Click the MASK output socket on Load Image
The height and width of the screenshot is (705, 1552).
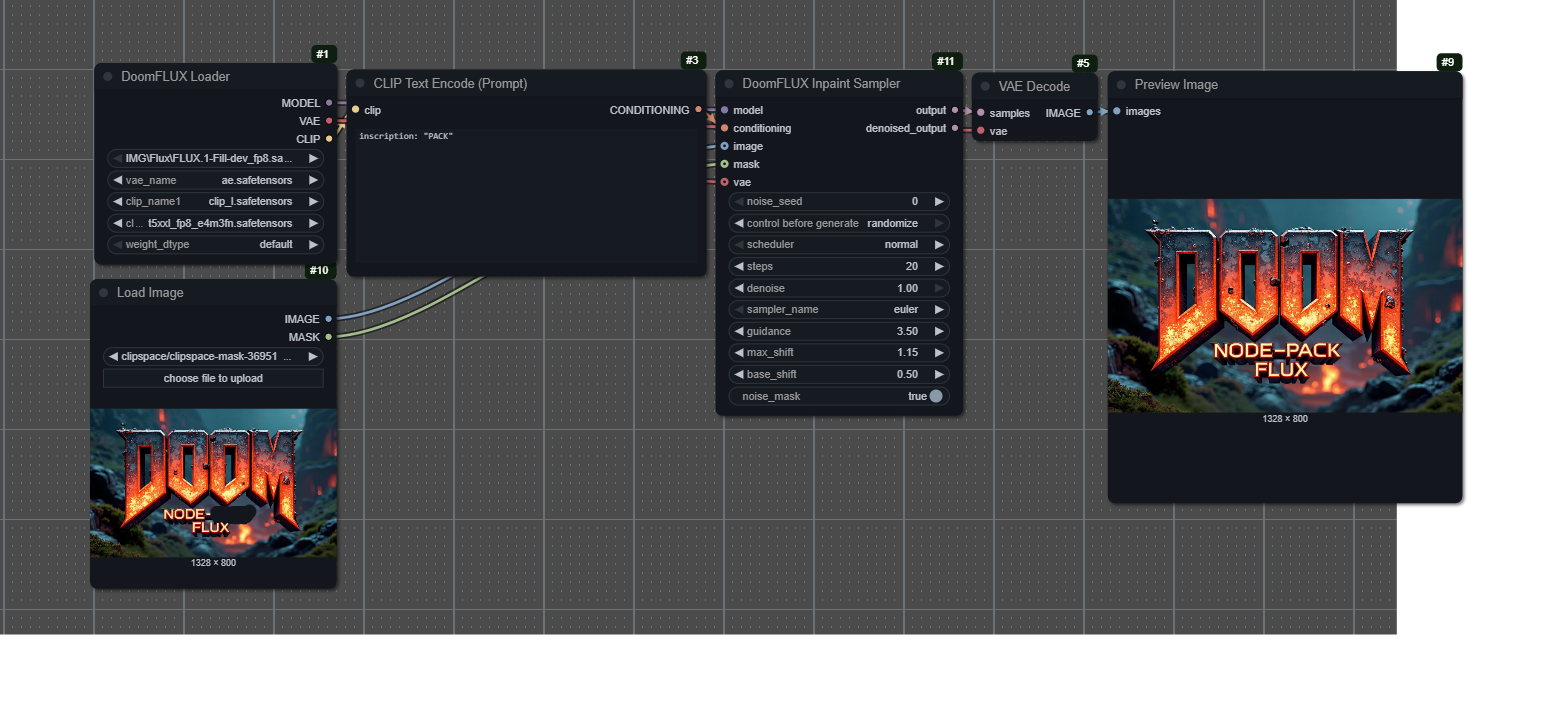pos(329,337)
